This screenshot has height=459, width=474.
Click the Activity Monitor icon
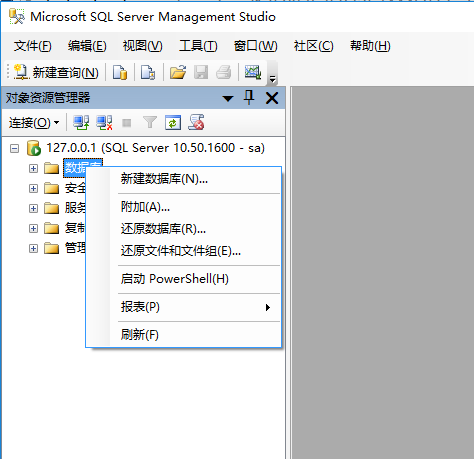click(x=253, y=72)
